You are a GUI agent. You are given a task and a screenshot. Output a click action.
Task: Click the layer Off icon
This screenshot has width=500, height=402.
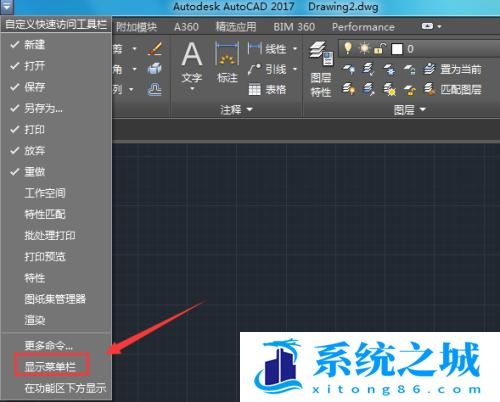(x=349, y=69)
